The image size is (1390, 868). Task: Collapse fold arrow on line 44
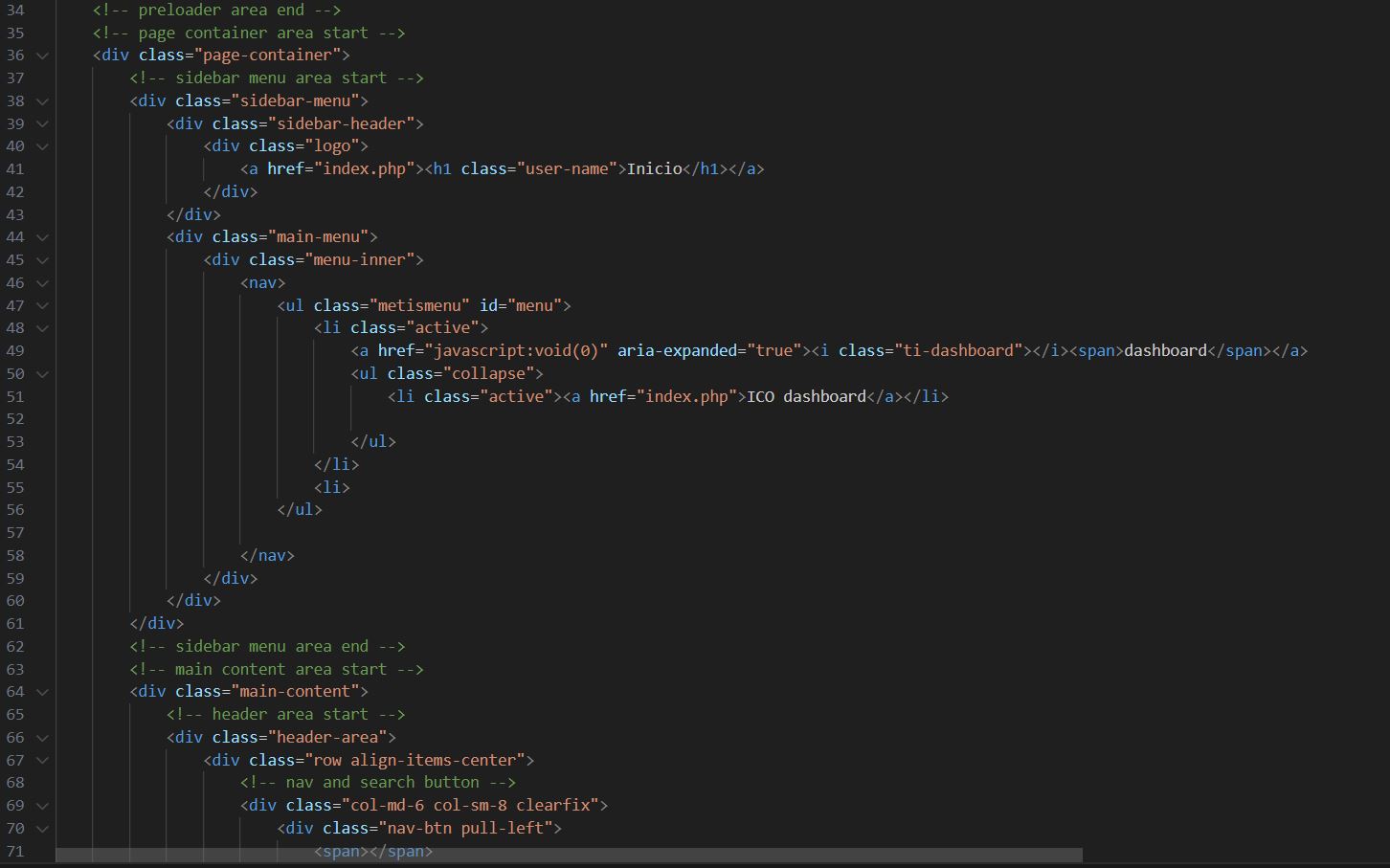42,237
